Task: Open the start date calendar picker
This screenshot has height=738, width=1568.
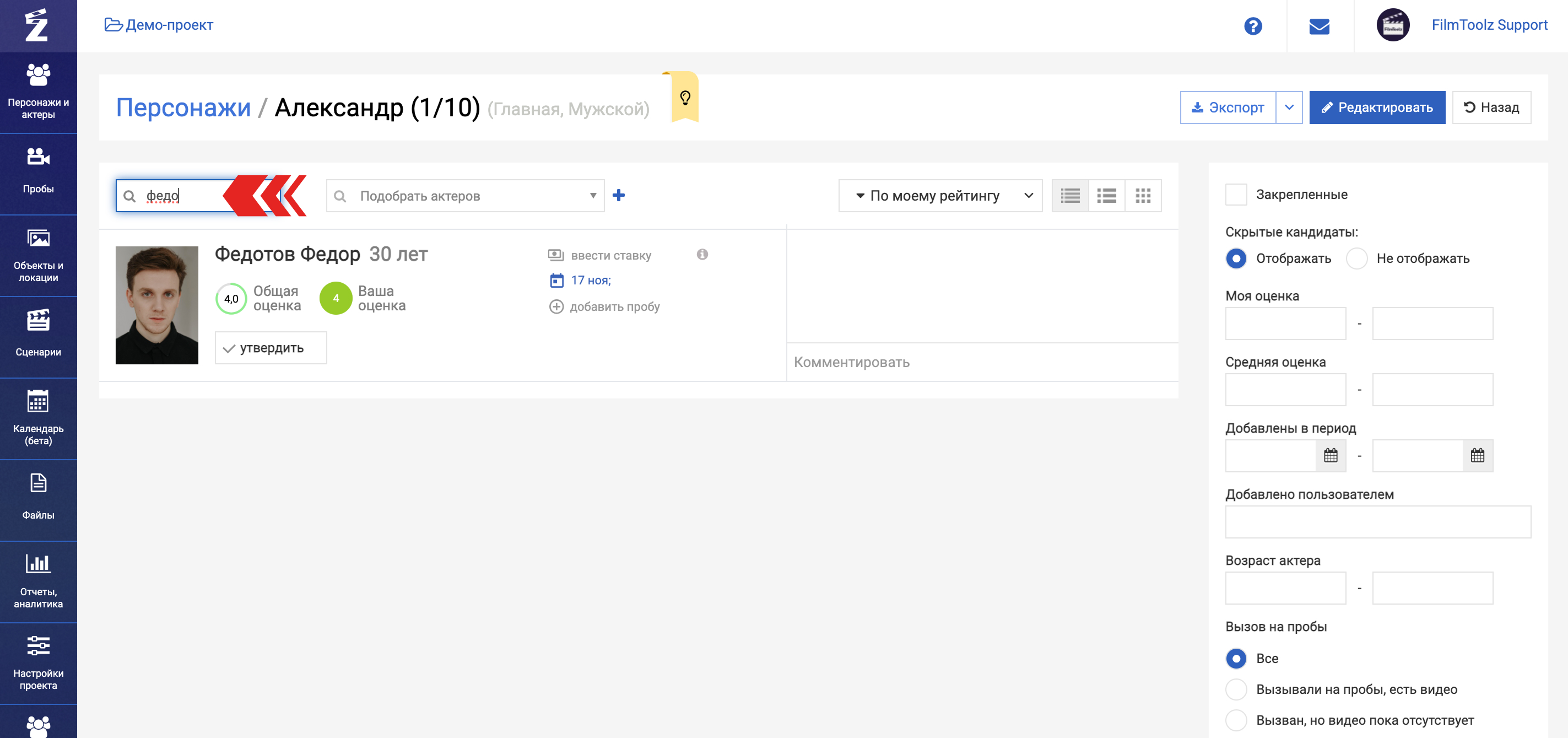Action: point(1331,455)
